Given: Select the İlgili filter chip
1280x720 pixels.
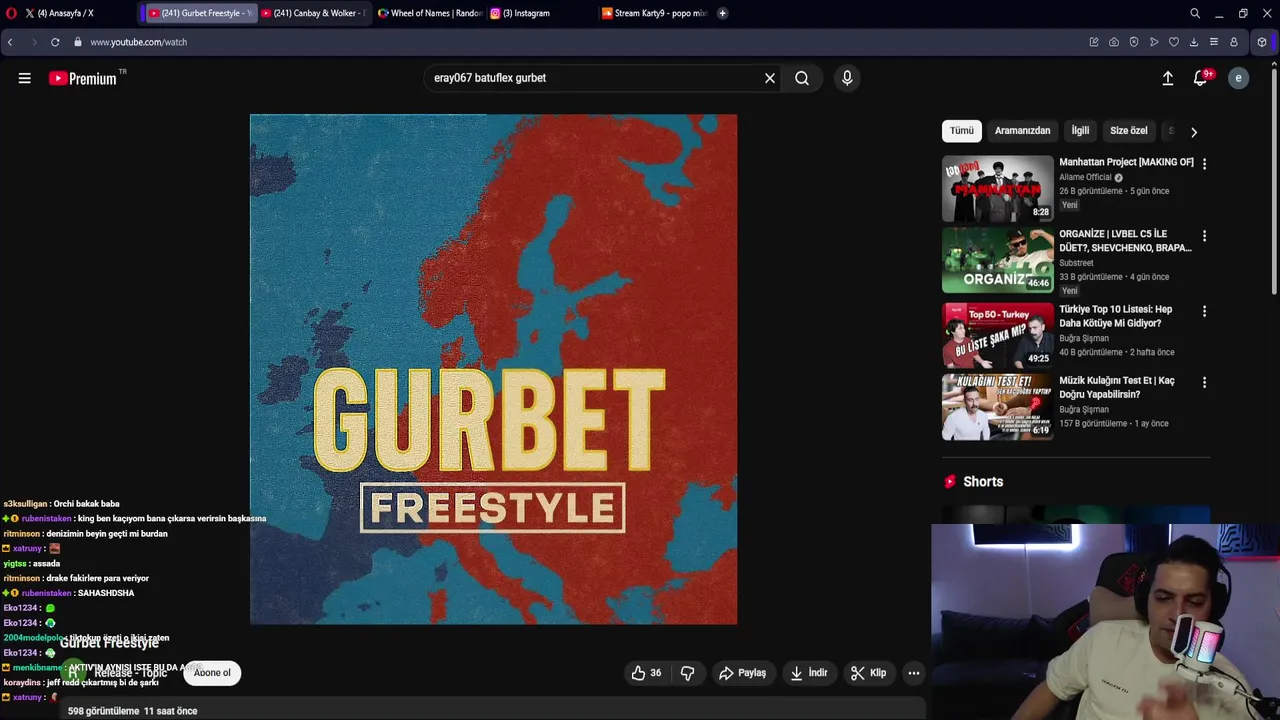Looking at the screenshot, I should click(1080, 131).
